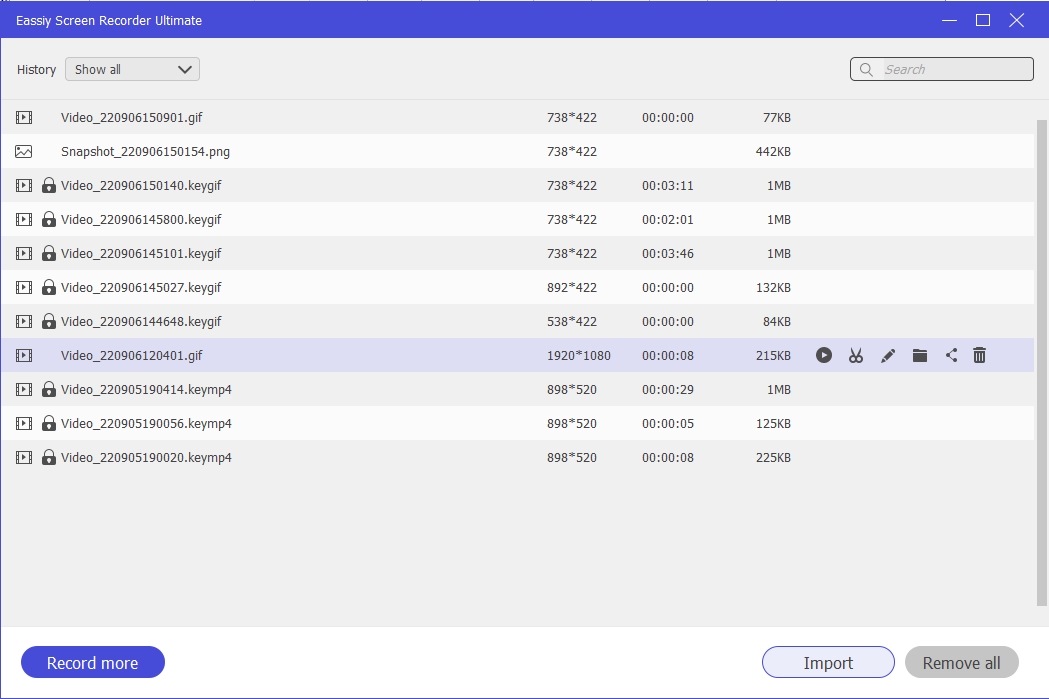This screenshot has height=699, width=1049.
Task: Click the 77KB file size
Action: [777, 118]
